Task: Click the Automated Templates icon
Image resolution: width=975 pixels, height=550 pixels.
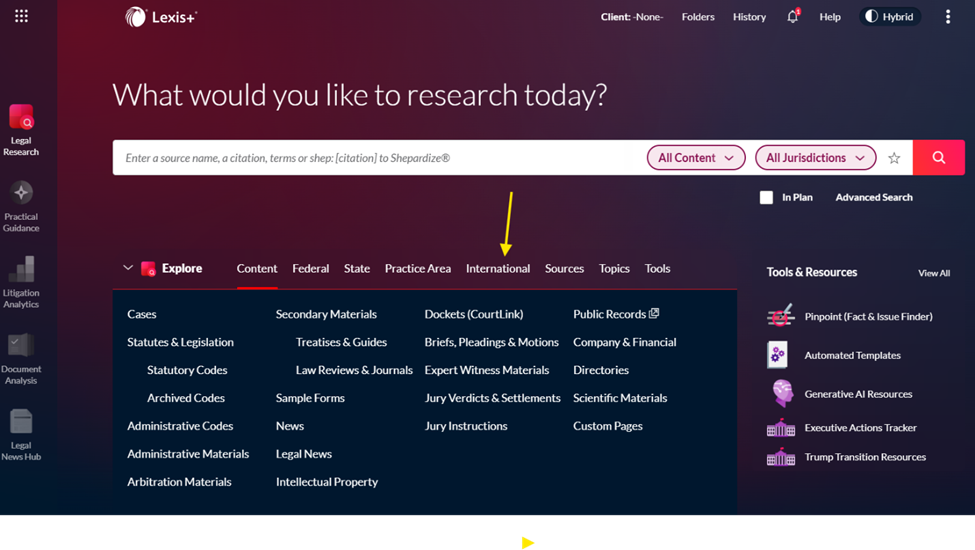Action: (x=777, y=355)
